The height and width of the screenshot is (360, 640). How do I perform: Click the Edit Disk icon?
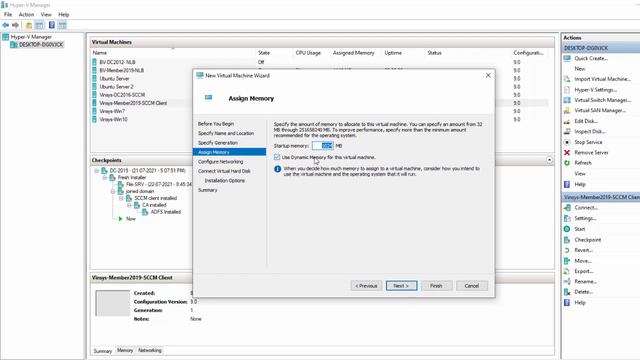coord(567,121)
